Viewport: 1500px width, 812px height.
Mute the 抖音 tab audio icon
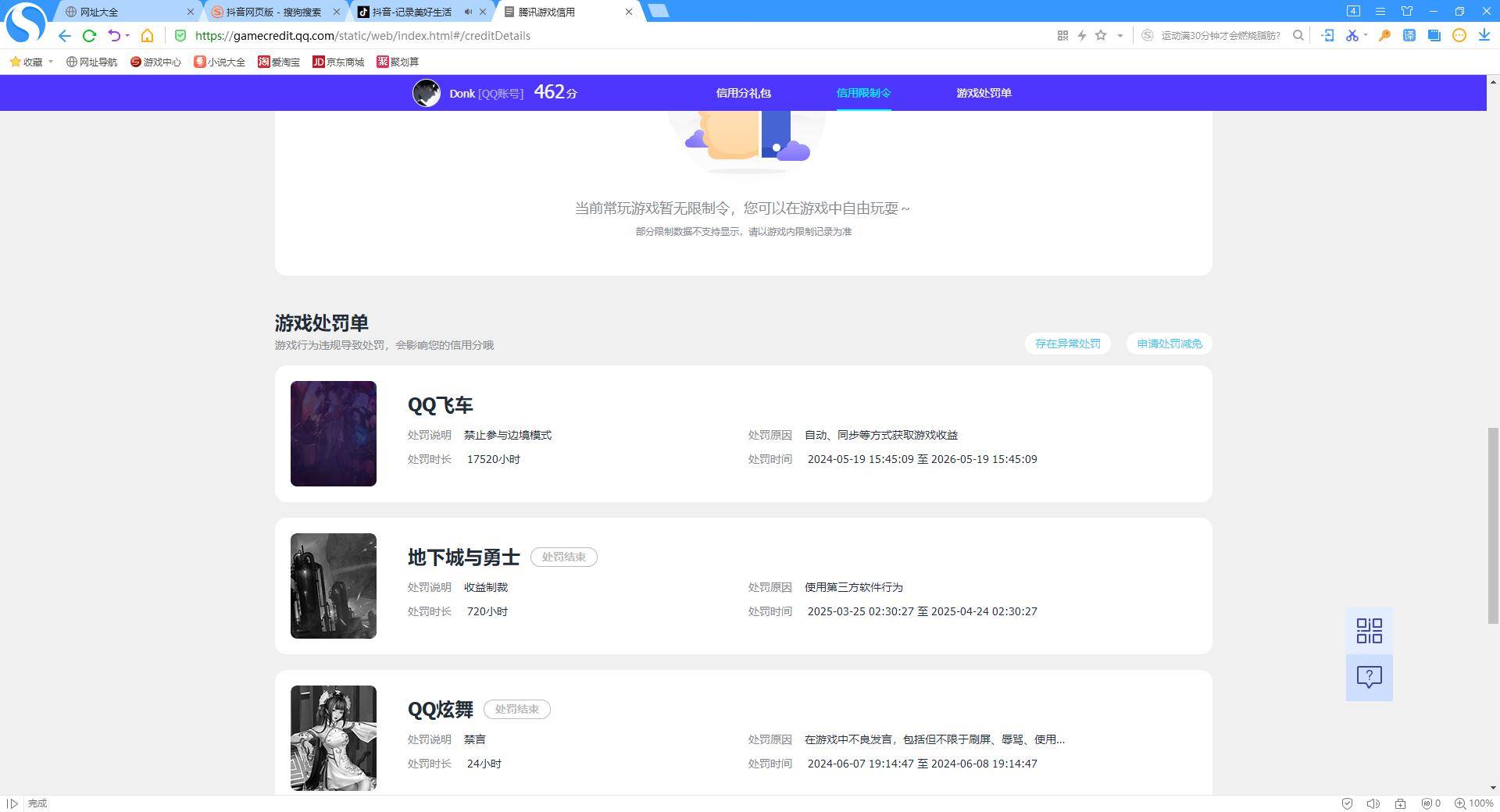[468, 12]
